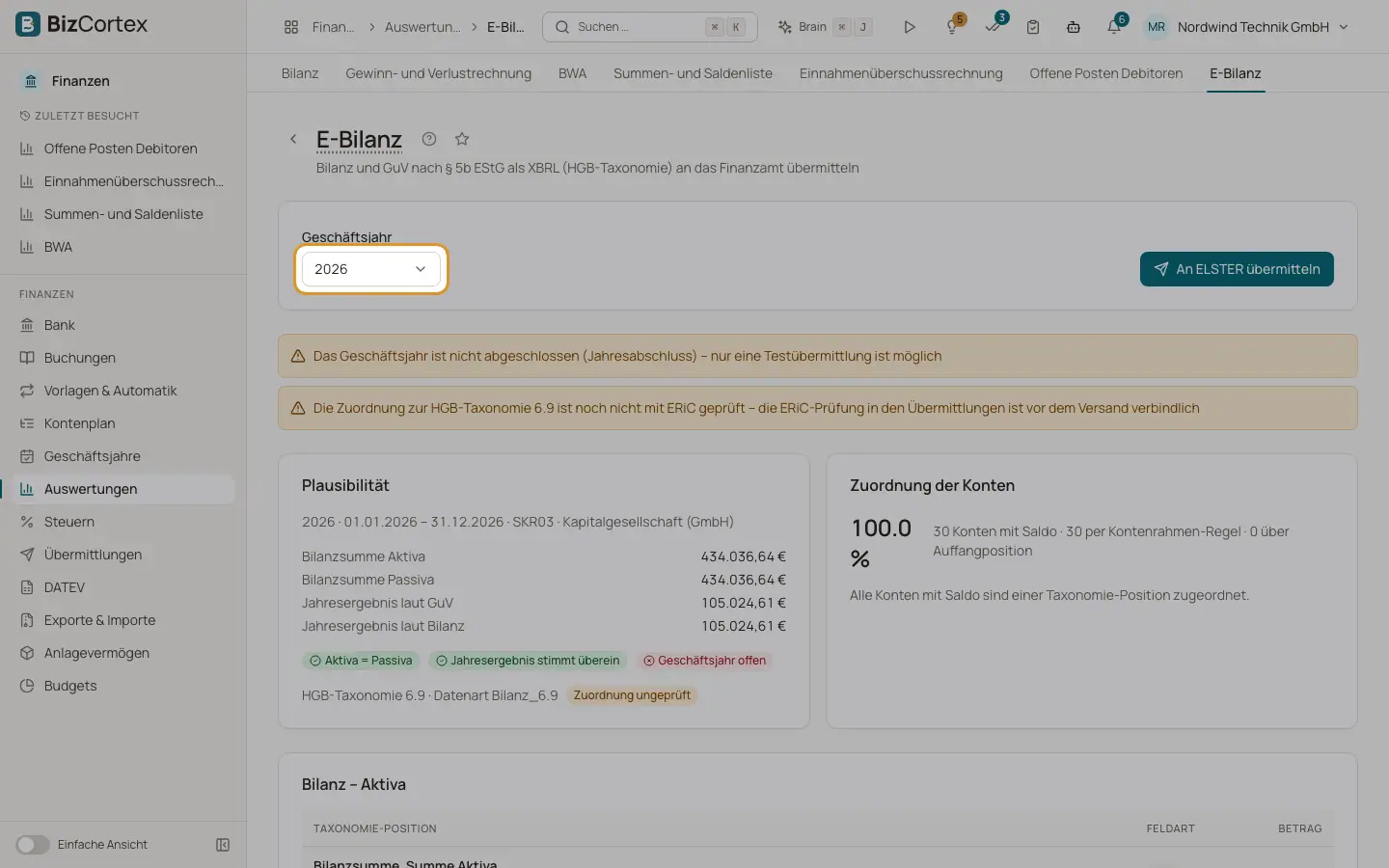Click the Finanzen module header in sidebar
Screen dimensions: 1389x868
click(x=80, y=81)
